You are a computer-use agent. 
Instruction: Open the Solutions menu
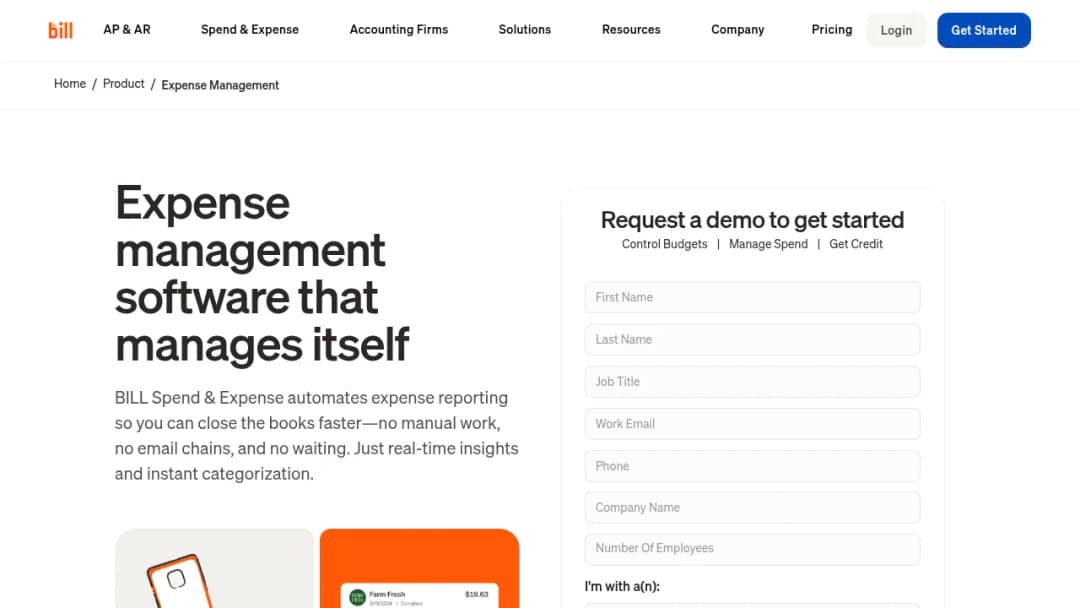point(525,30)
